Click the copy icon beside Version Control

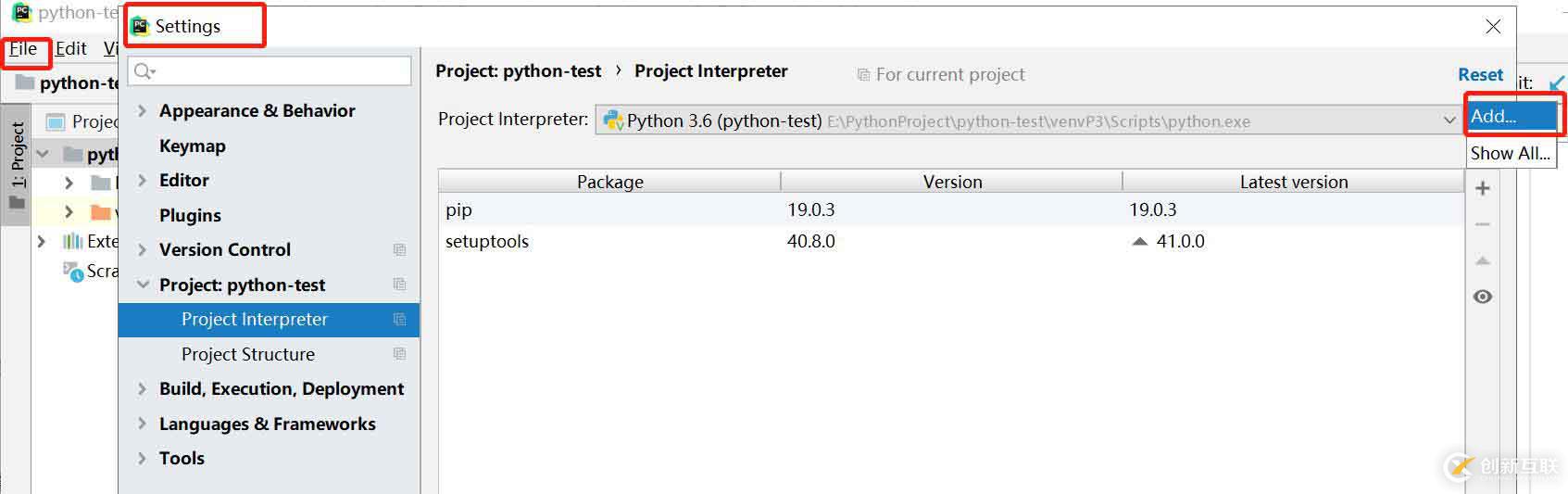399,249
